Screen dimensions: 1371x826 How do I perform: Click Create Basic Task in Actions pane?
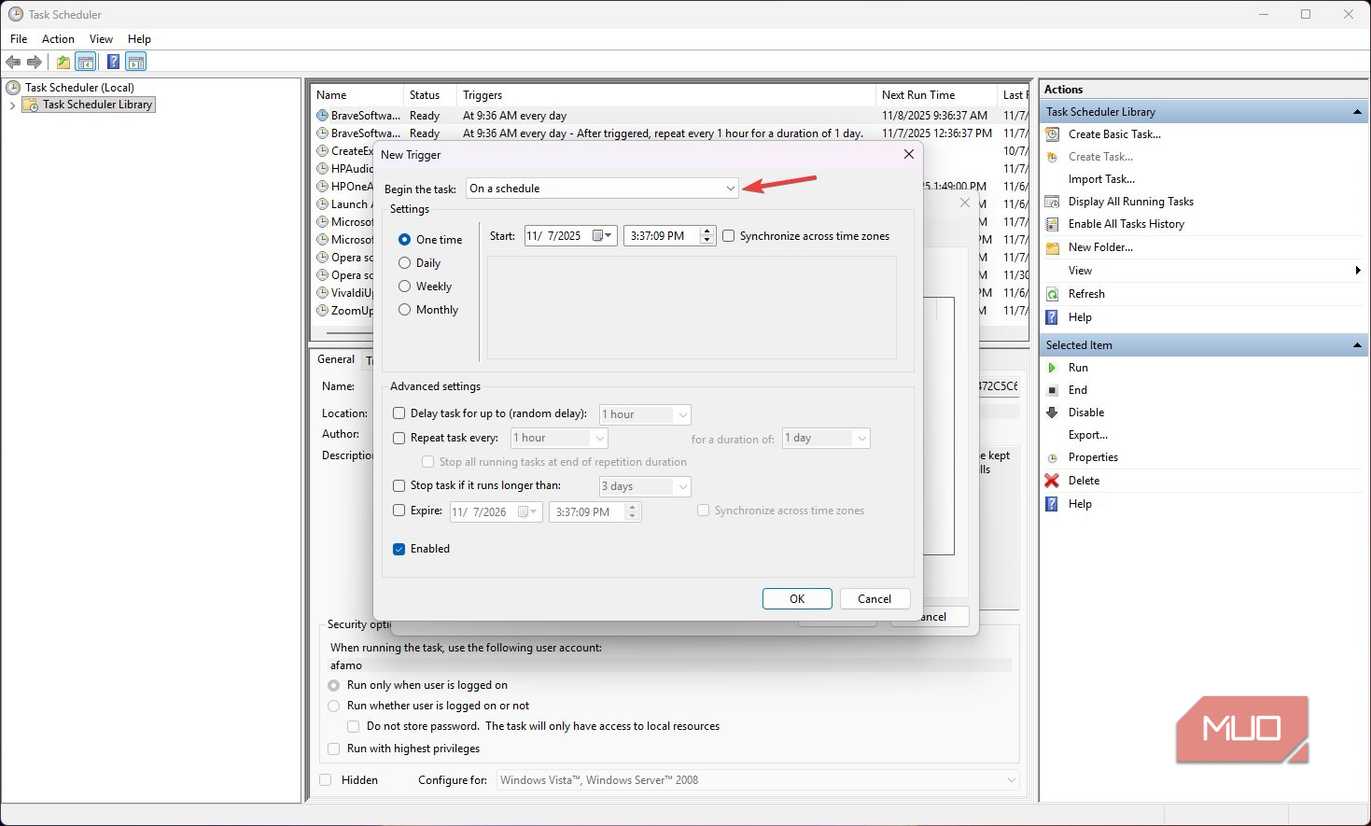pyautogui.click(x=1114, y=134)
